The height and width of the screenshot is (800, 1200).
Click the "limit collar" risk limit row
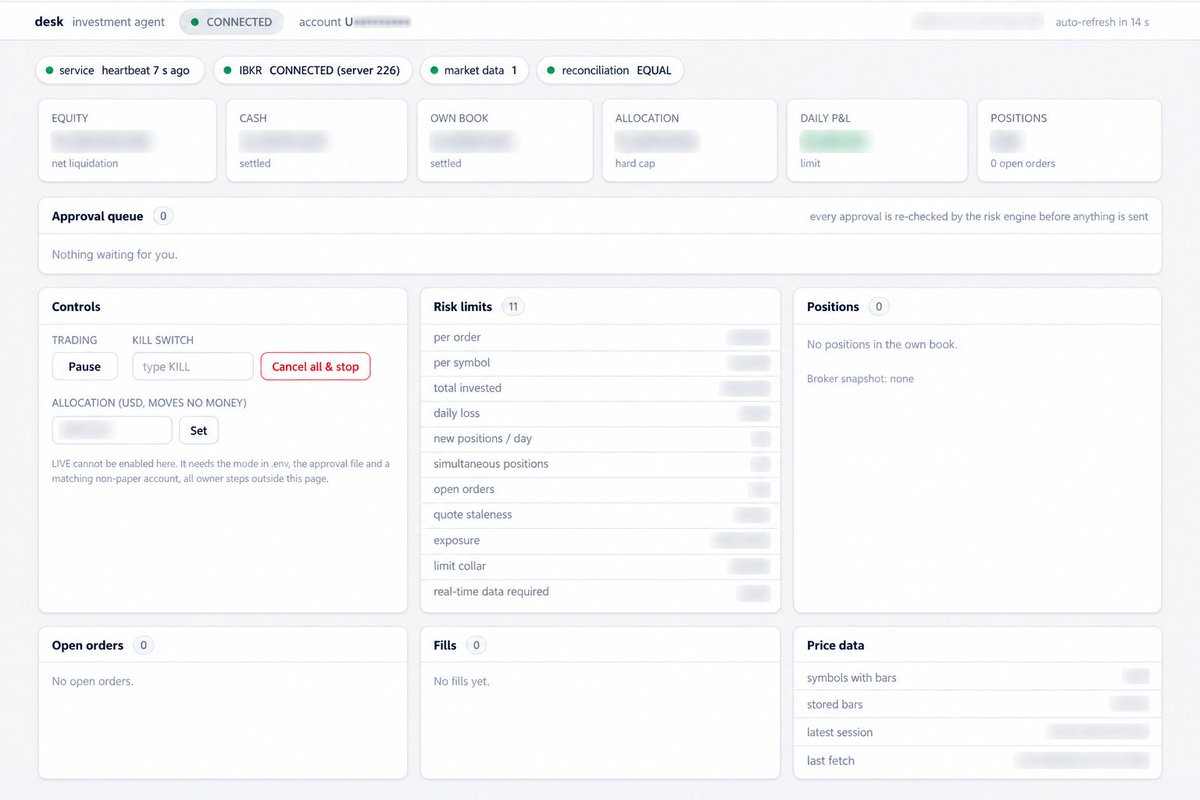pos(600,566)
